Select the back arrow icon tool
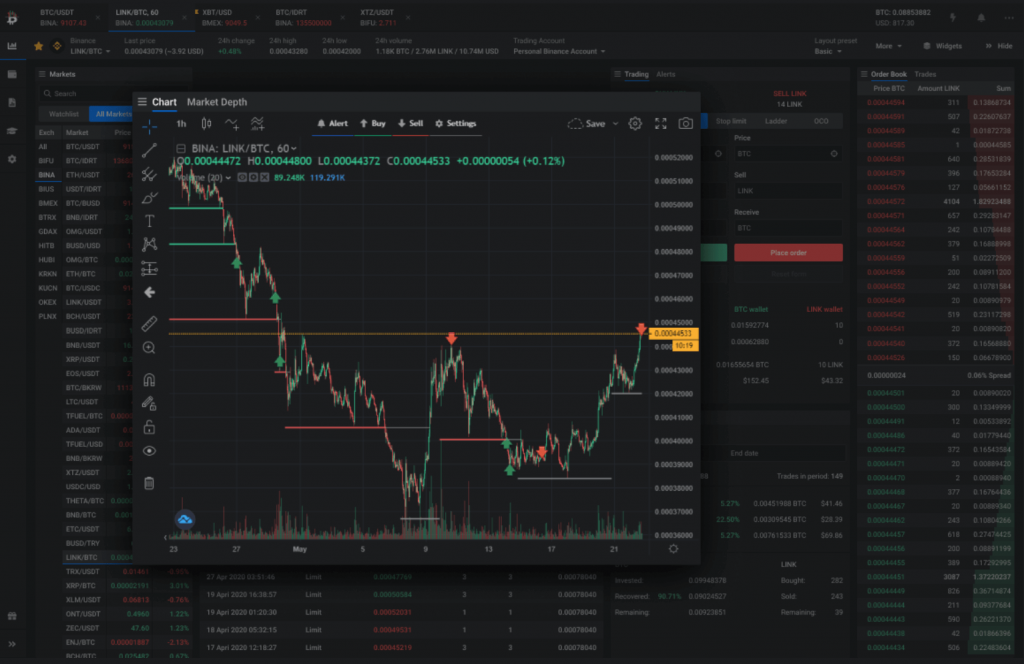This screenshot has width=1024, height=664. [x=150, y=292]
